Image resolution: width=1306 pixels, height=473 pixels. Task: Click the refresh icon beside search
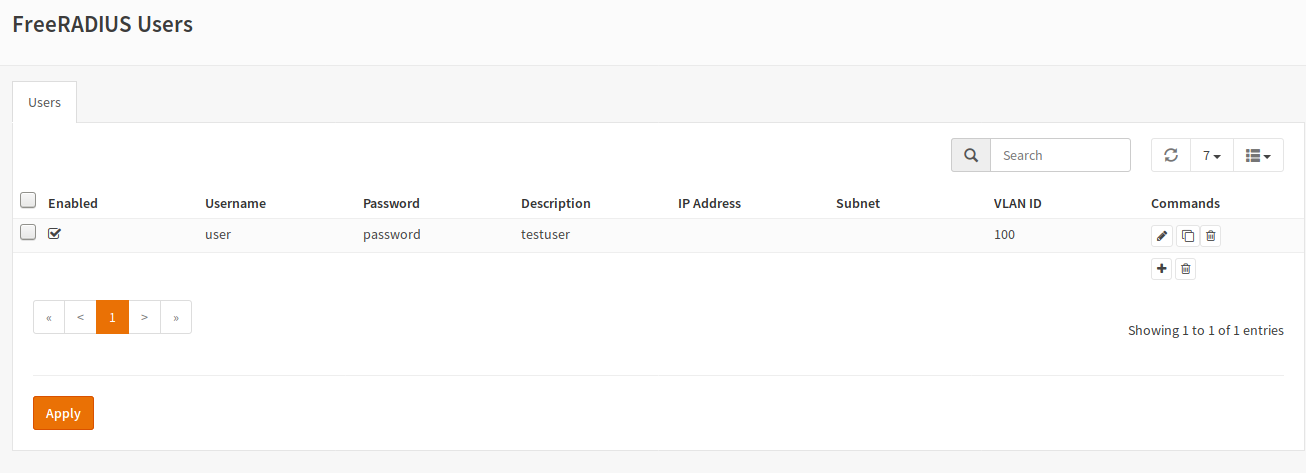(x=1171, y=155)
